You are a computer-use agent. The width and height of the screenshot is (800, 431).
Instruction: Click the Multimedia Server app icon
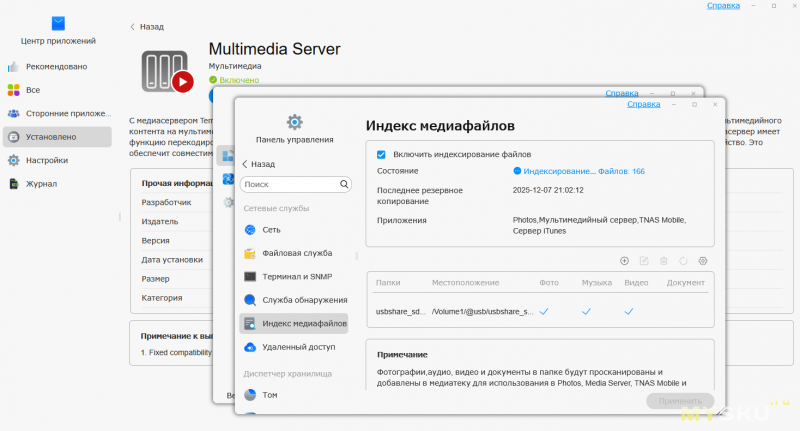click(168, 70)
